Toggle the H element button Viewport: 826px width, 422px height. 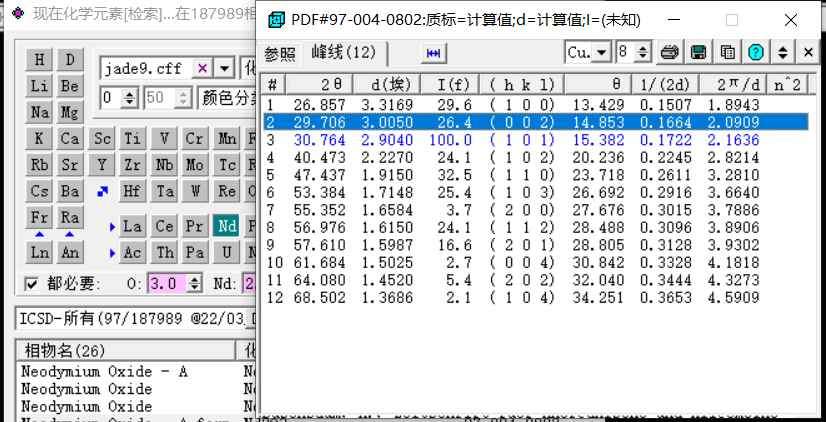(x=40, y=60)
